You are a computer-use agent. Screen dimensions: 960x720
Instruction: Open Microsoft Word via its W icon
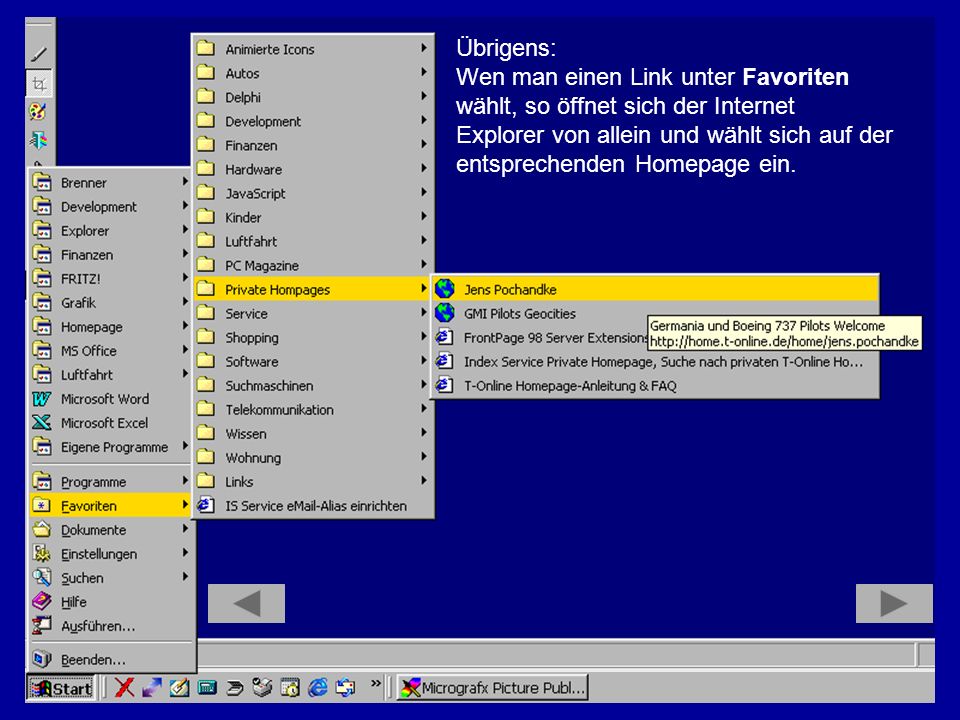tap(41, 399)
